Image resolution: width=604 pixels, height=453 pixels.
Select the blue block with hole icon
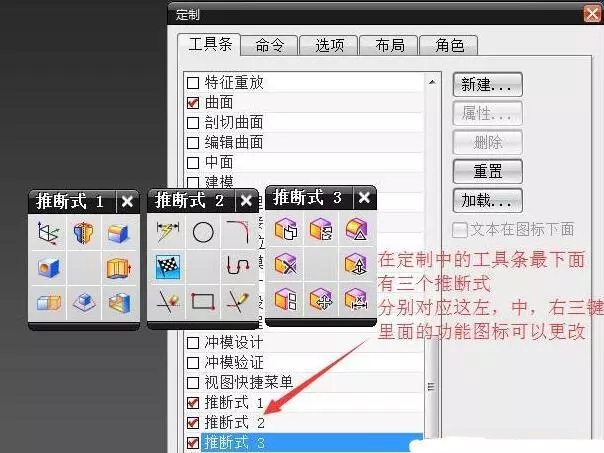pos(47,267)
